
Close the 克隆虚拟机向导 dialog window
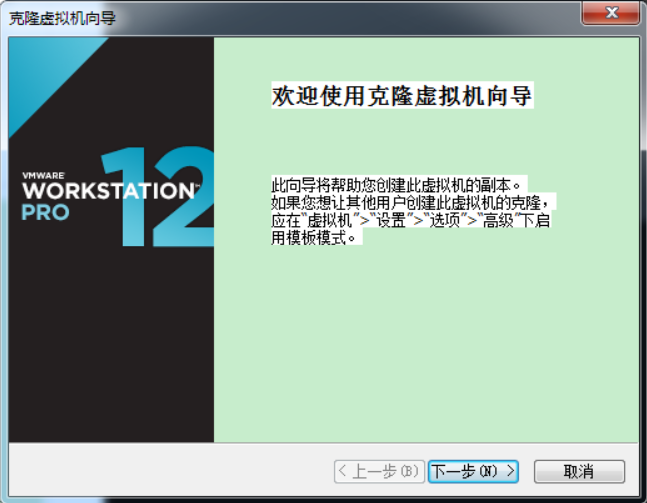pyautogui.click(x=611, y=13)
